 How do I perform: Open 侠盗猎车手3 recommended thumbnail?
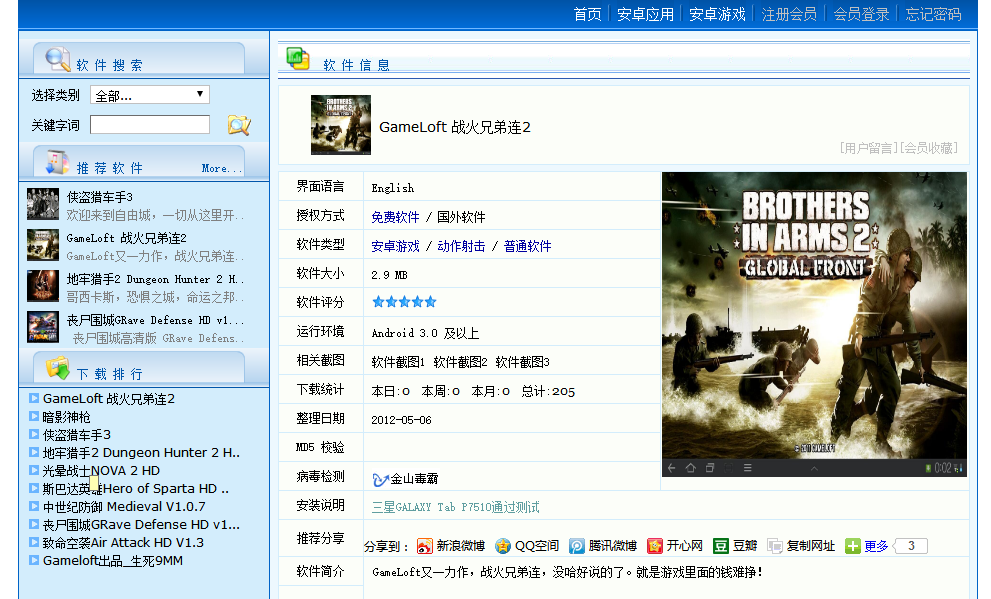pyautogui.click(x=43, y=204)
